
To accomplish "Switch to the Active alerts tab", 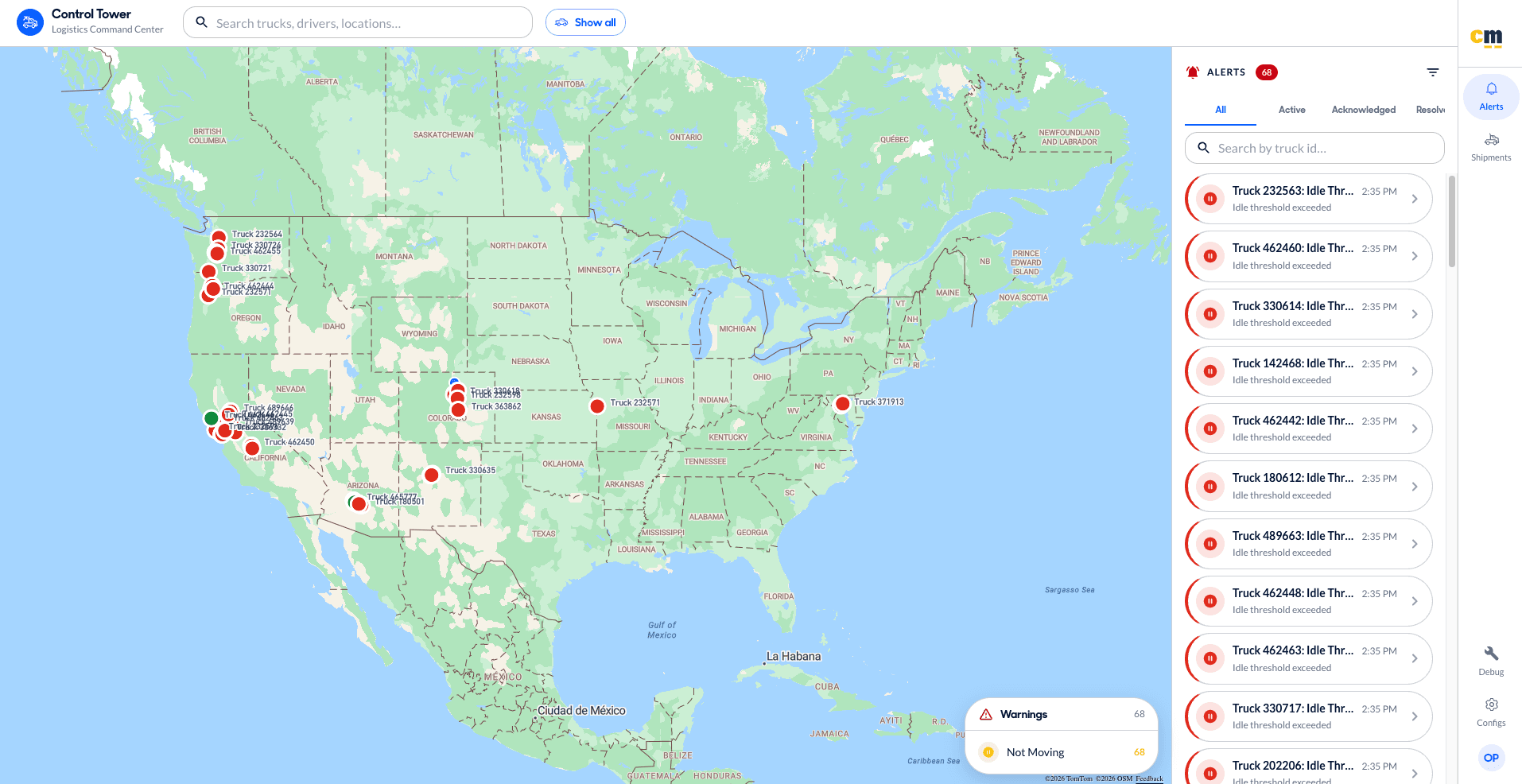I will pyautogui.click(x=1292, y=110).
